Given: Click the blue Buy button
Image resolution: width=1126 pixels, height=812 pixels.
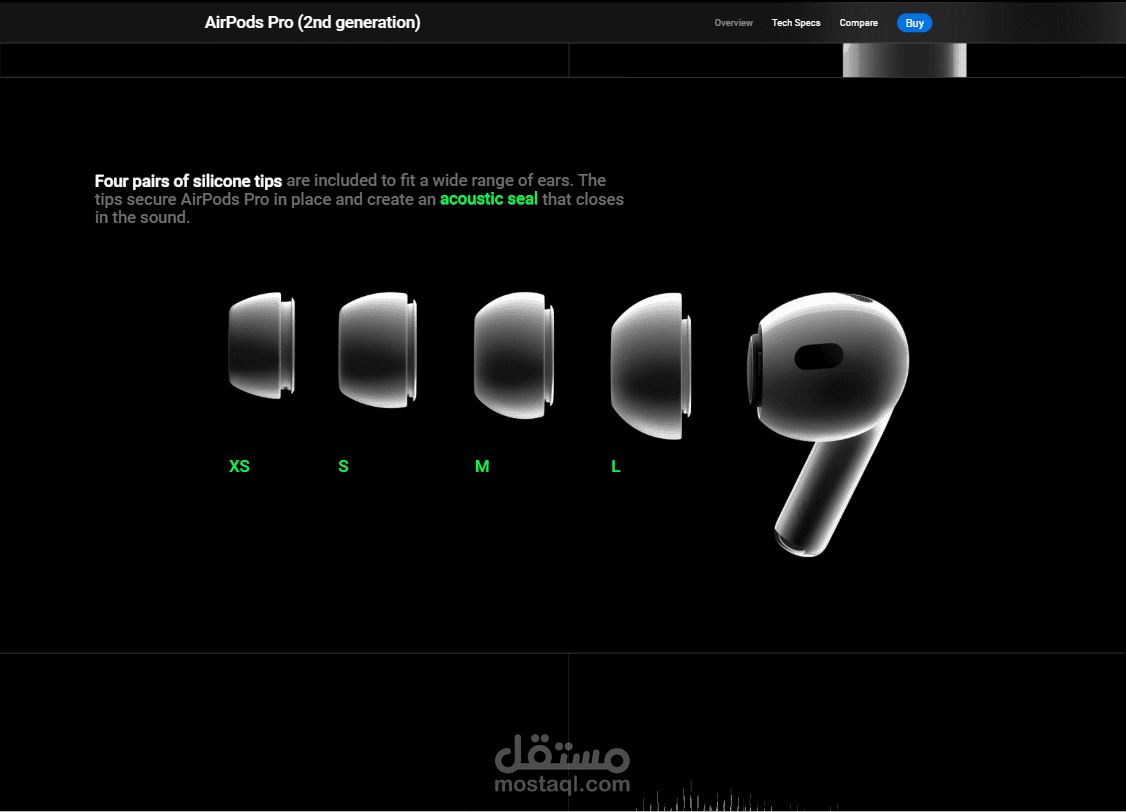Looking at the screenshot, I should click(x=914, y=23).
